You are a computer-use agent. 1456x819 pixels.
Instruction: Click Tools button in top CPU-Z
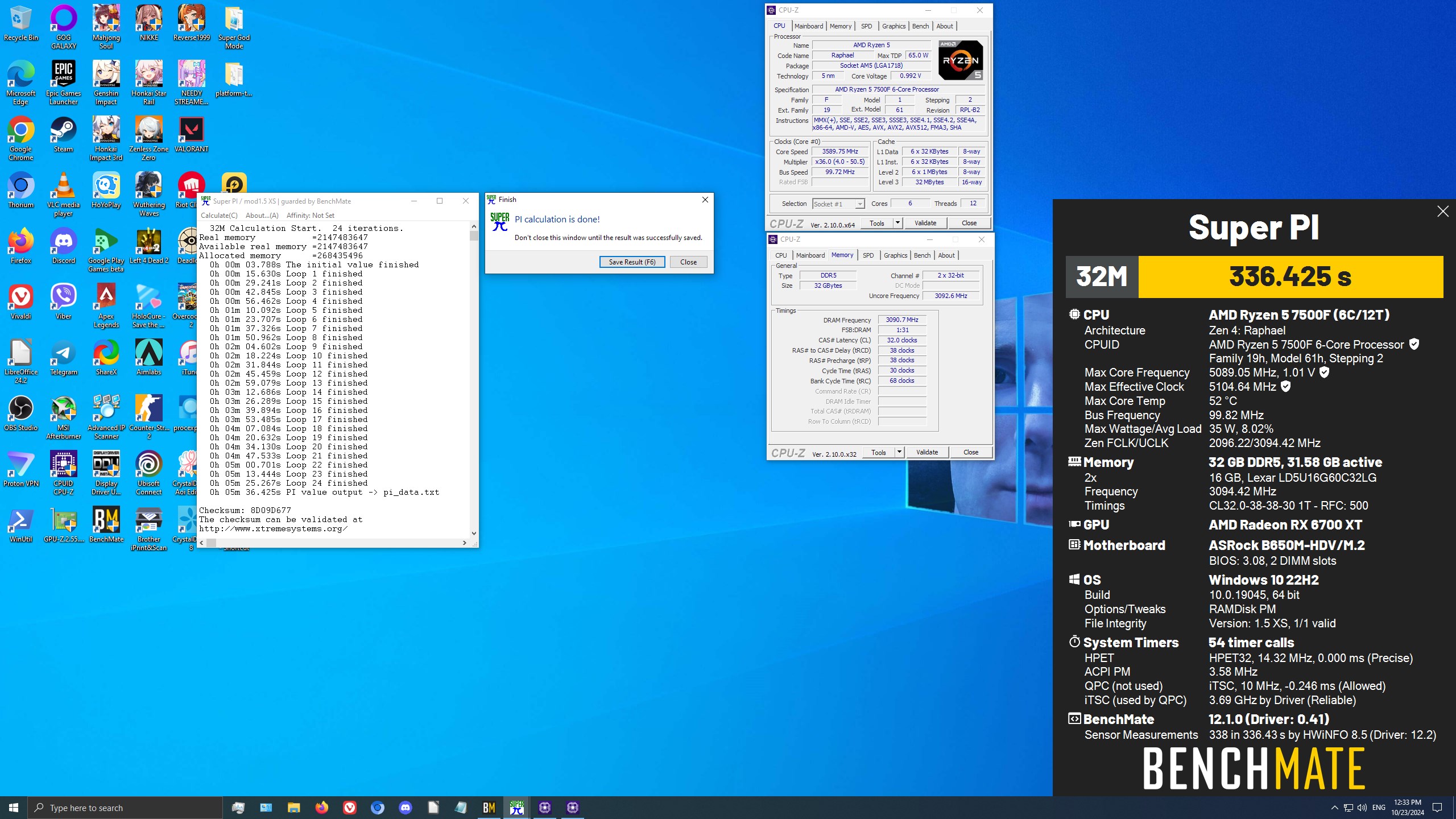[x=876, y=223]
